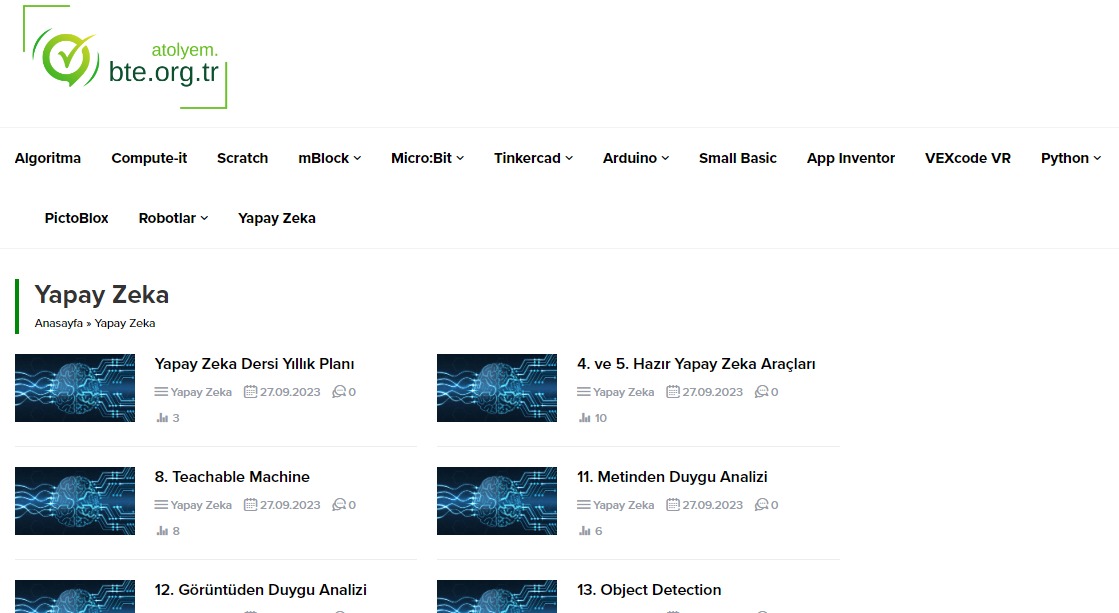Viewport: 1119px width, 613px height.
Task: Click thumbnail of Hazır Yapay Zeka Araçları post
Action: click(497, 387)
